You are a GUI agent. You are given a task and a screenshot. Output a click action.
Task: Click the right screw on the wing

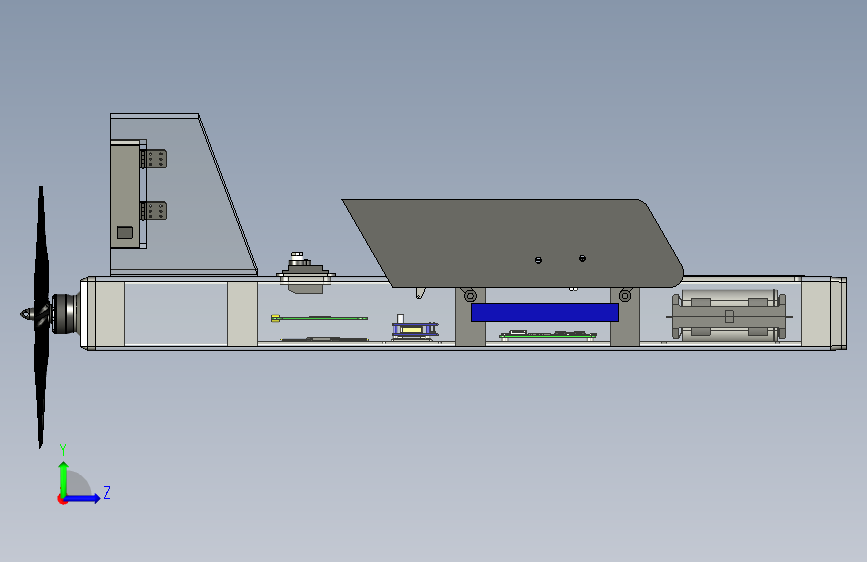(x=582, y=258)
